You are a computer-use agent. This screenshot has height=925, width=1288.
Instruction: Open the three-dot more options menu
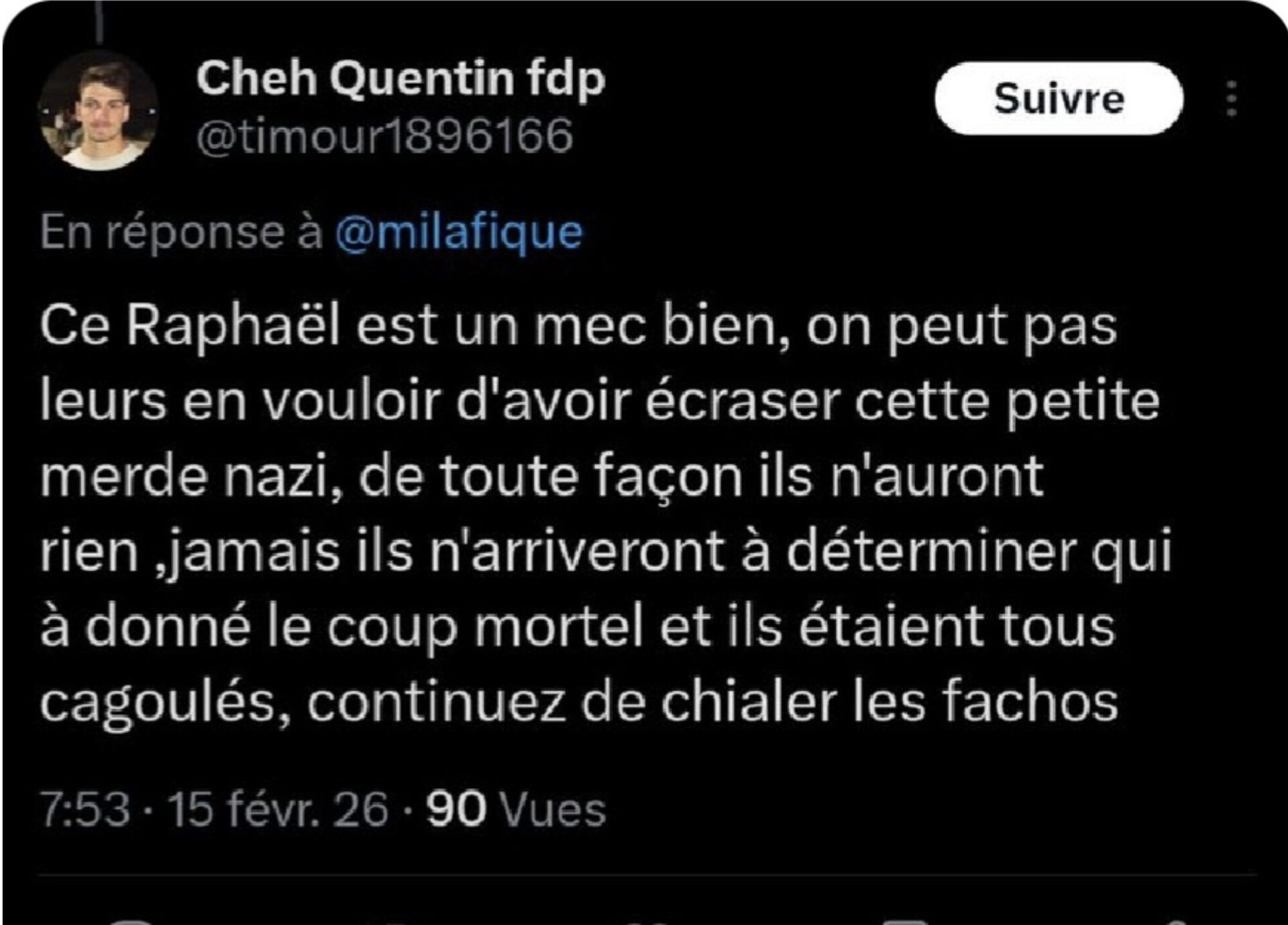(x=1231, y=99)
